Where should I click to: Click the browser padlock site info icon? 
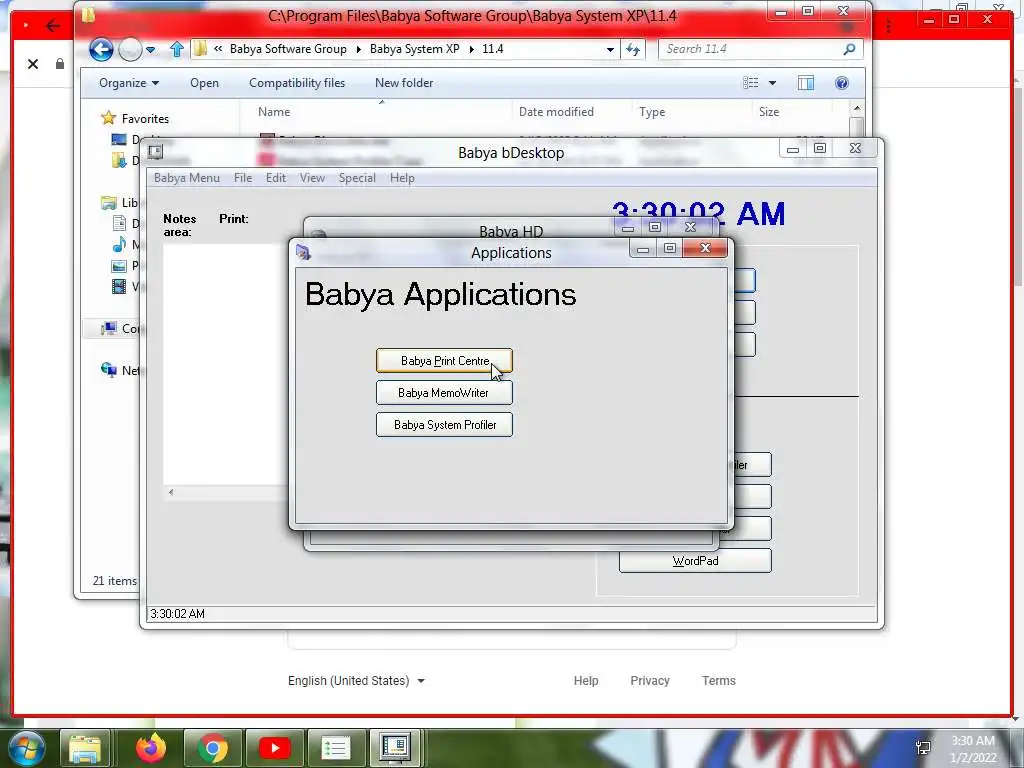point(59,63)
